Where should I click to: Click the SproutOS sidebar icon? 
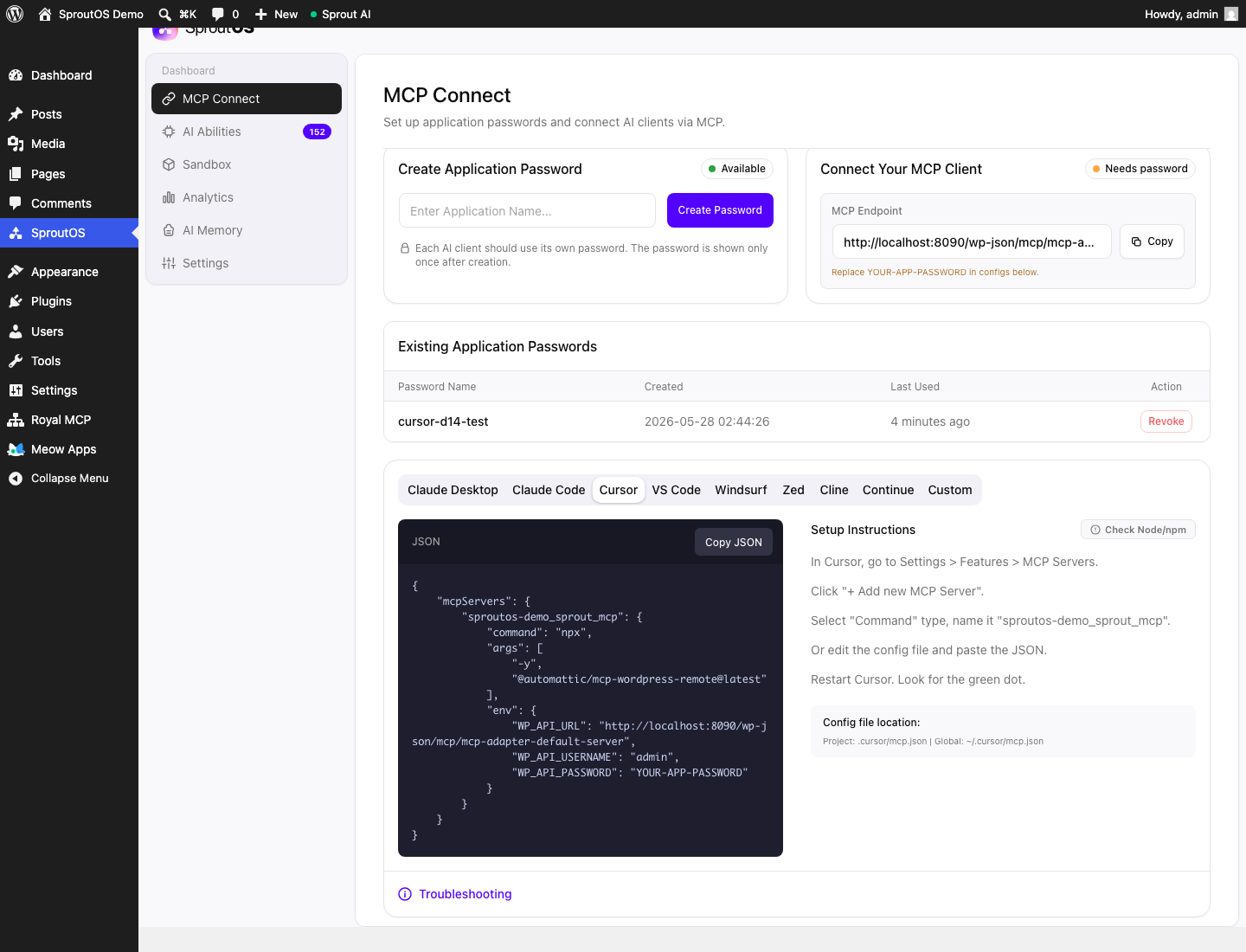tap(16, 233)
